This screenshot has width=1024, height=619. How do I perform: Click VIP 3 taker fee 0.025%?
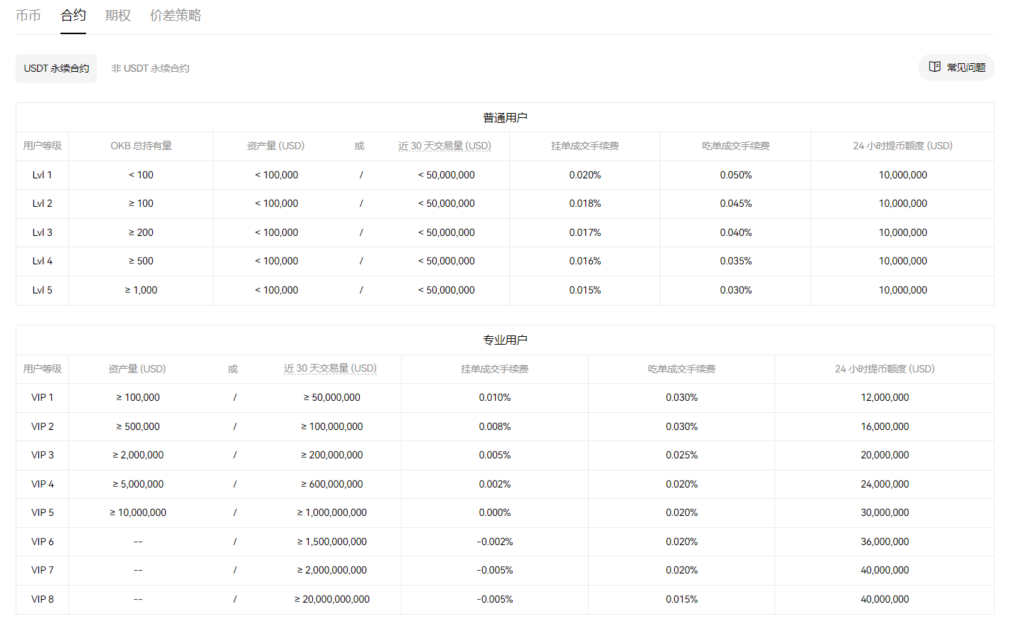(x=682, y=455)
